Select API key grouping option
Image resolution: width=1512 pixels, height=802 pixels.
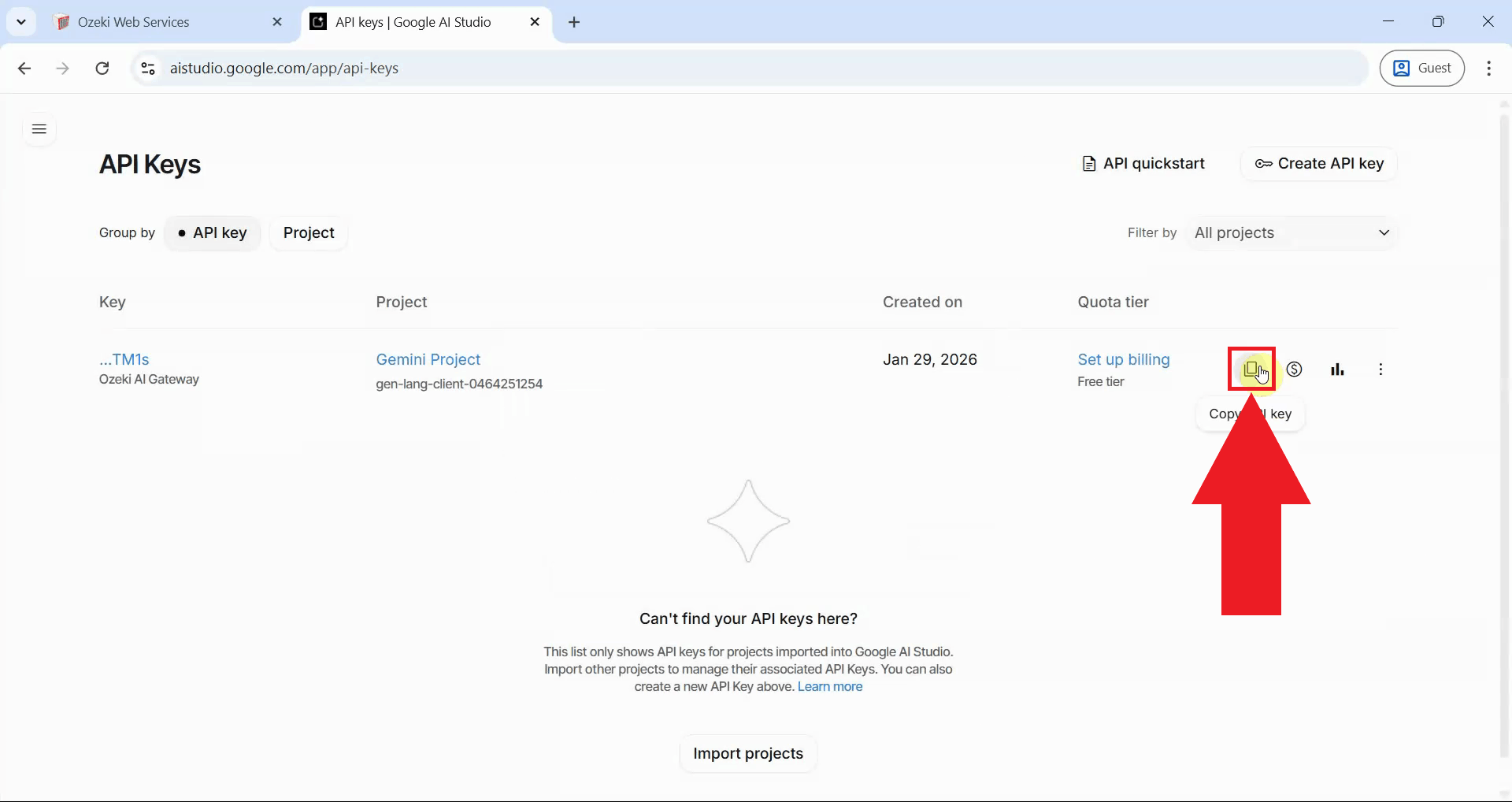pyautogui.click(x=213, y=232)
